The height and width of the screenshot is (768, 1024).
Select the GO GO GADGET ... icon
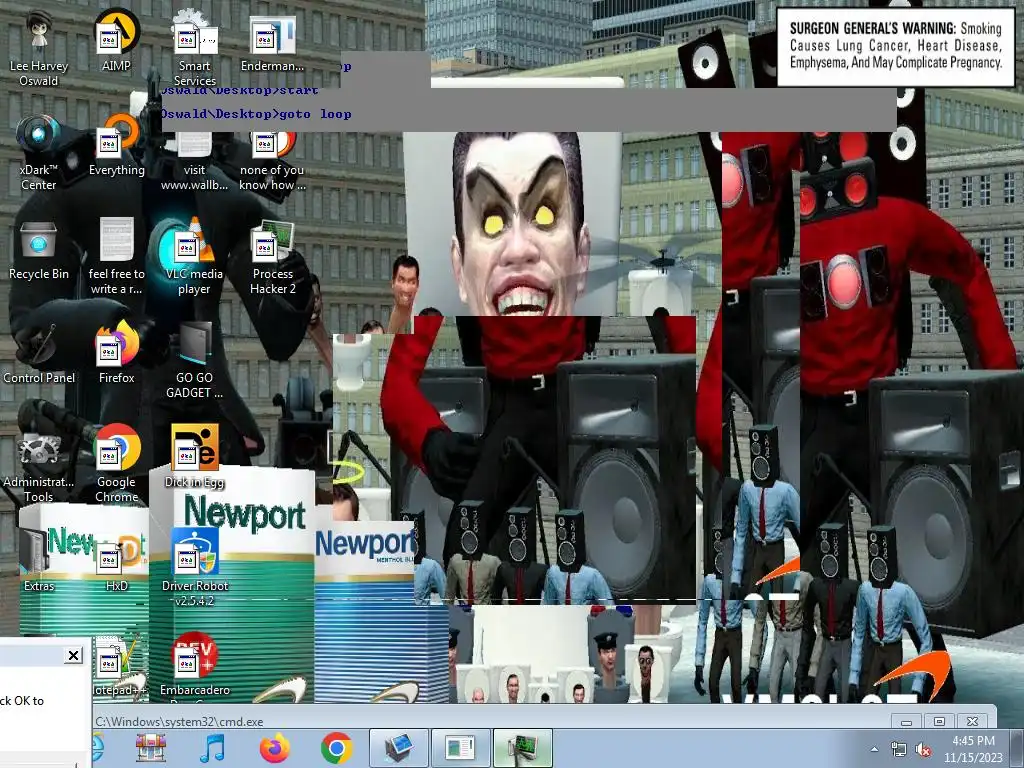coord(195,360)
